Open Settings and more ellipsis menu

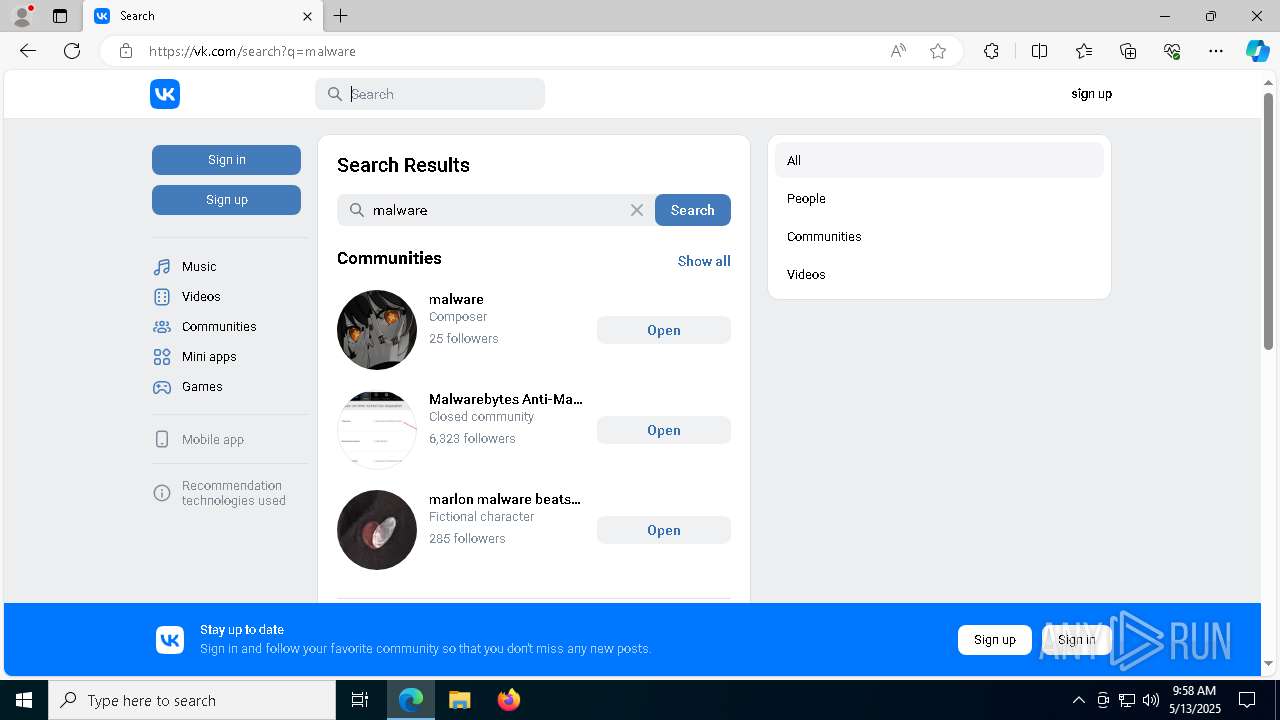click(x=1216, y=51)
